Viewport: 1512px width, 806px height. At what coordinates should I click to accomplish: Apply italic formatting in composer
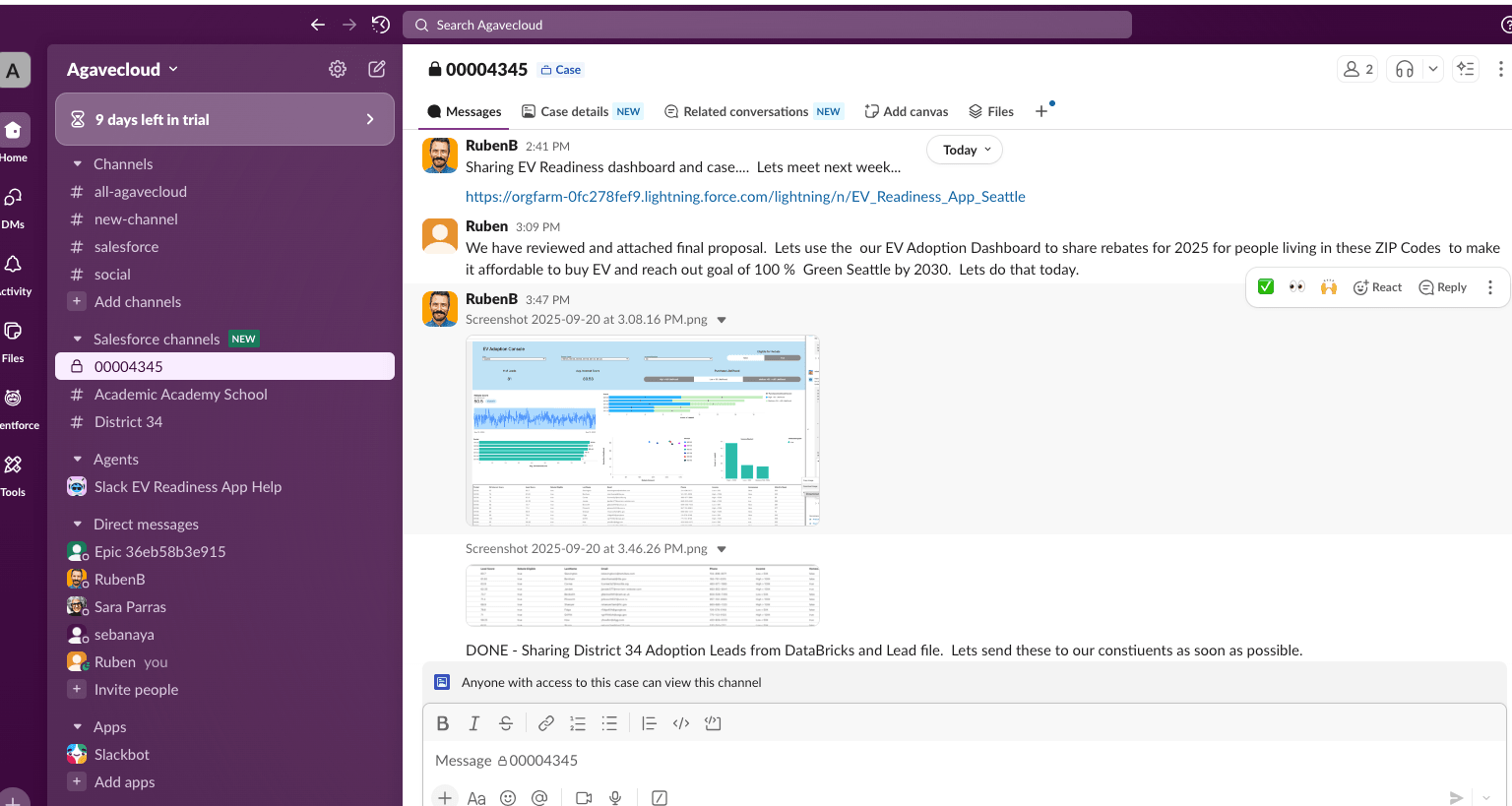click(474, 723)
